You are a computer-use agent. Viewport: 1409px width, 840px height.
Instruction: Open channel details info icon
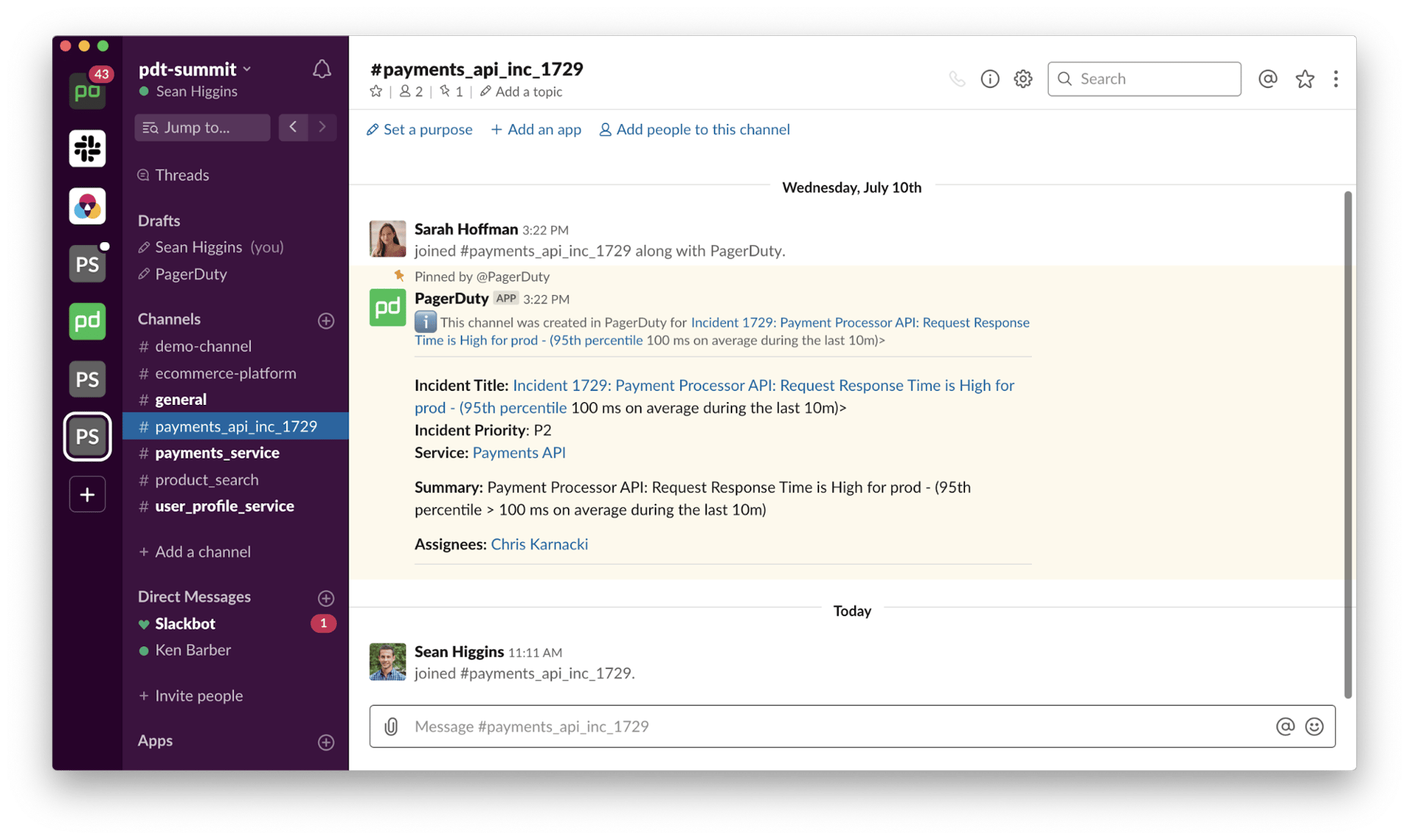tap(989, 78)
